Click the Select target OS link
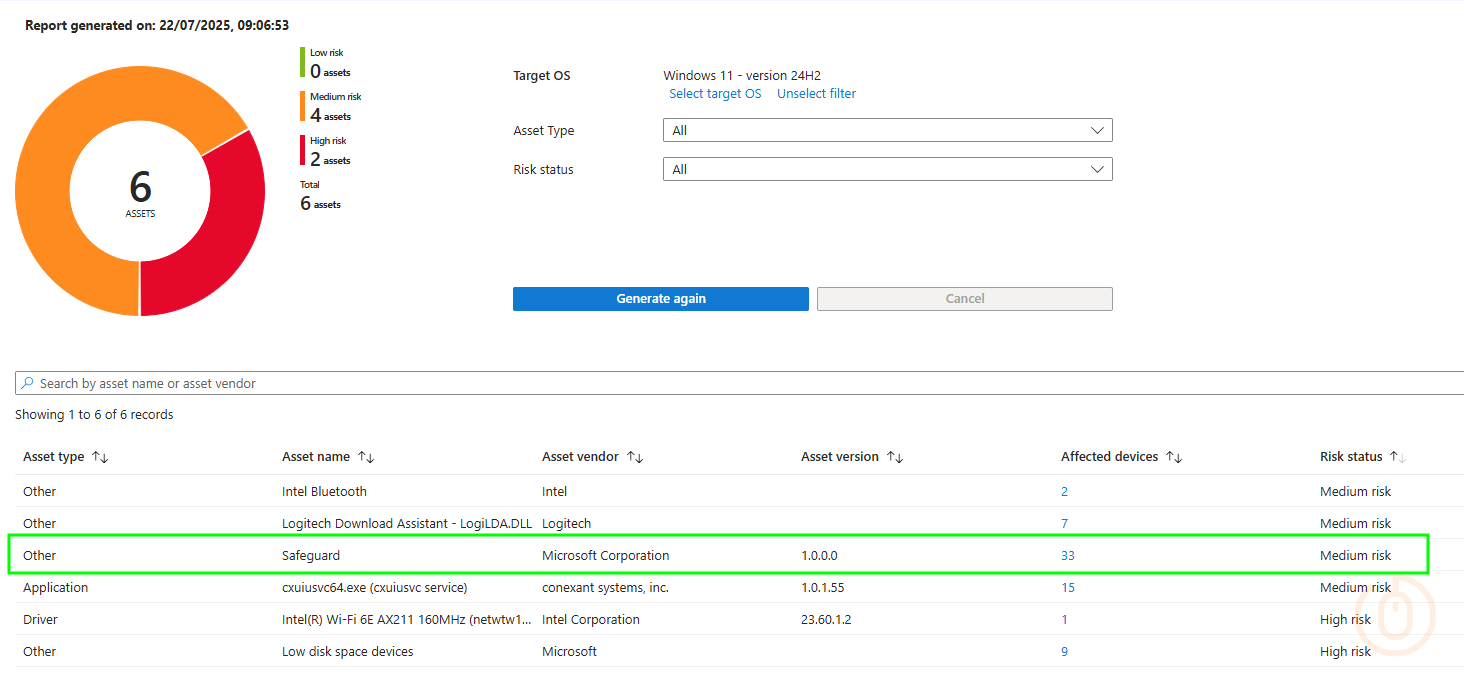 [715, 94]
